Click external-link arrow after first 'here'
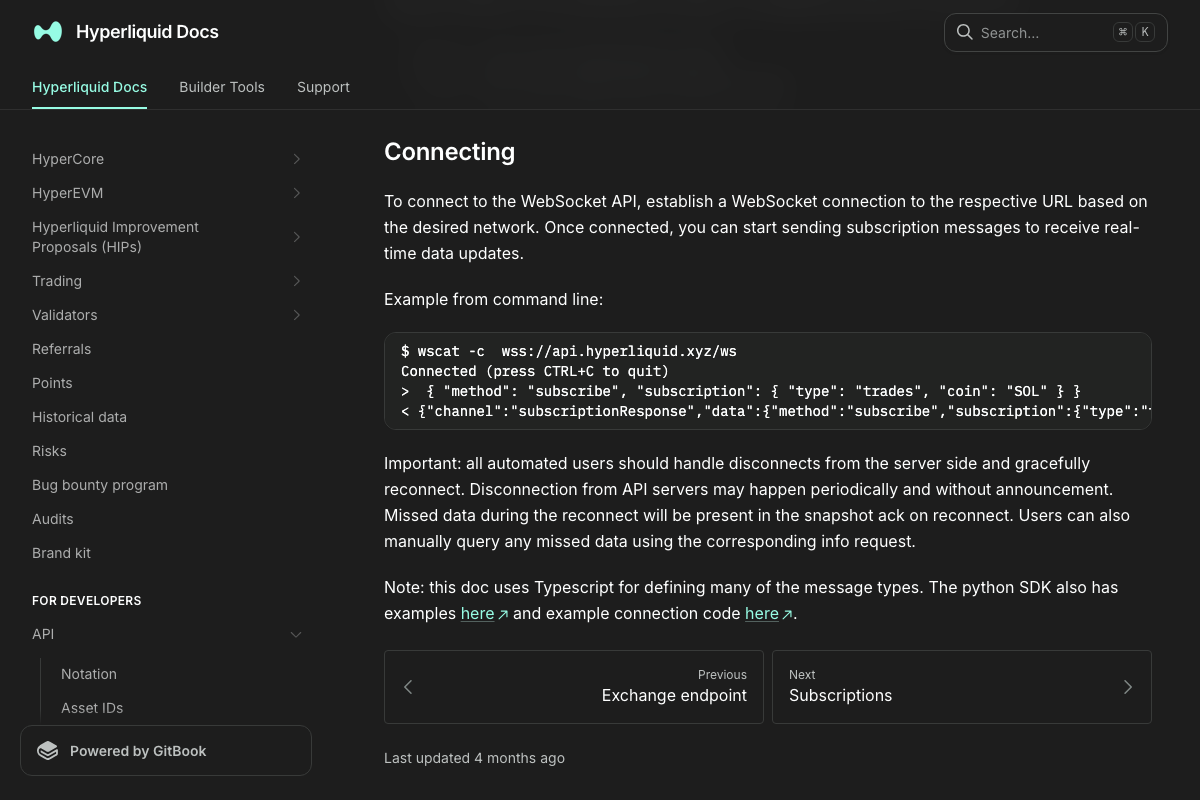Viewport: 1200px width, 800px height. (503, 614)
